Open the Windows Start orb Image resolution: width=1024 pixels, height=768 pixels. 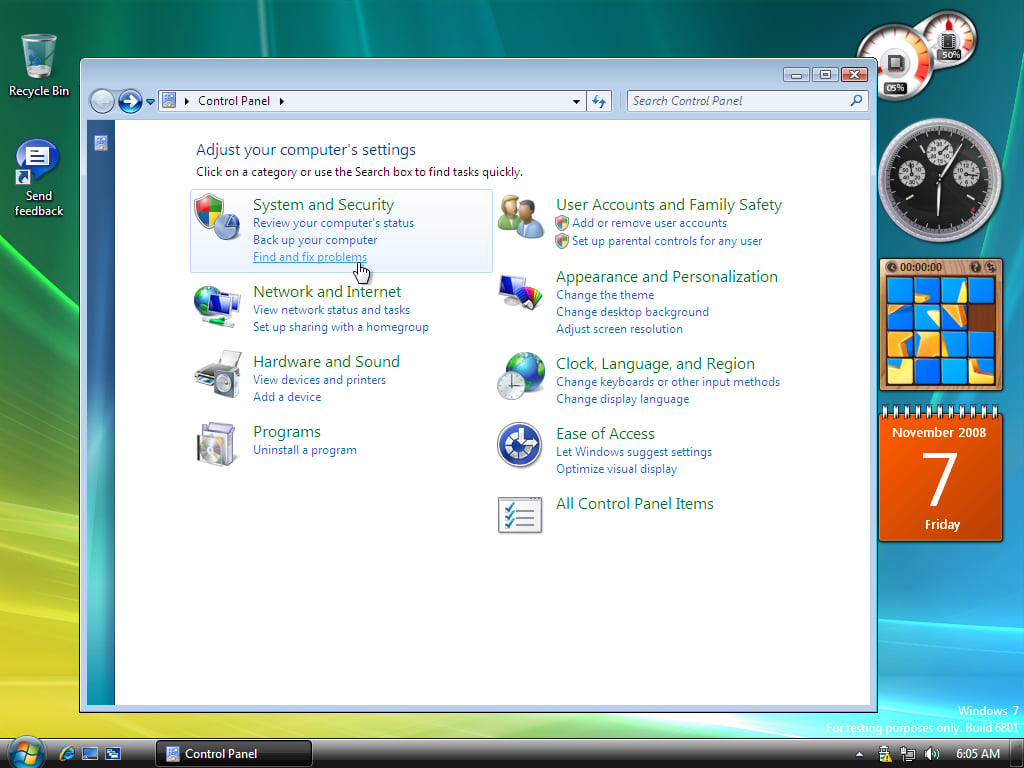[25, 752]
